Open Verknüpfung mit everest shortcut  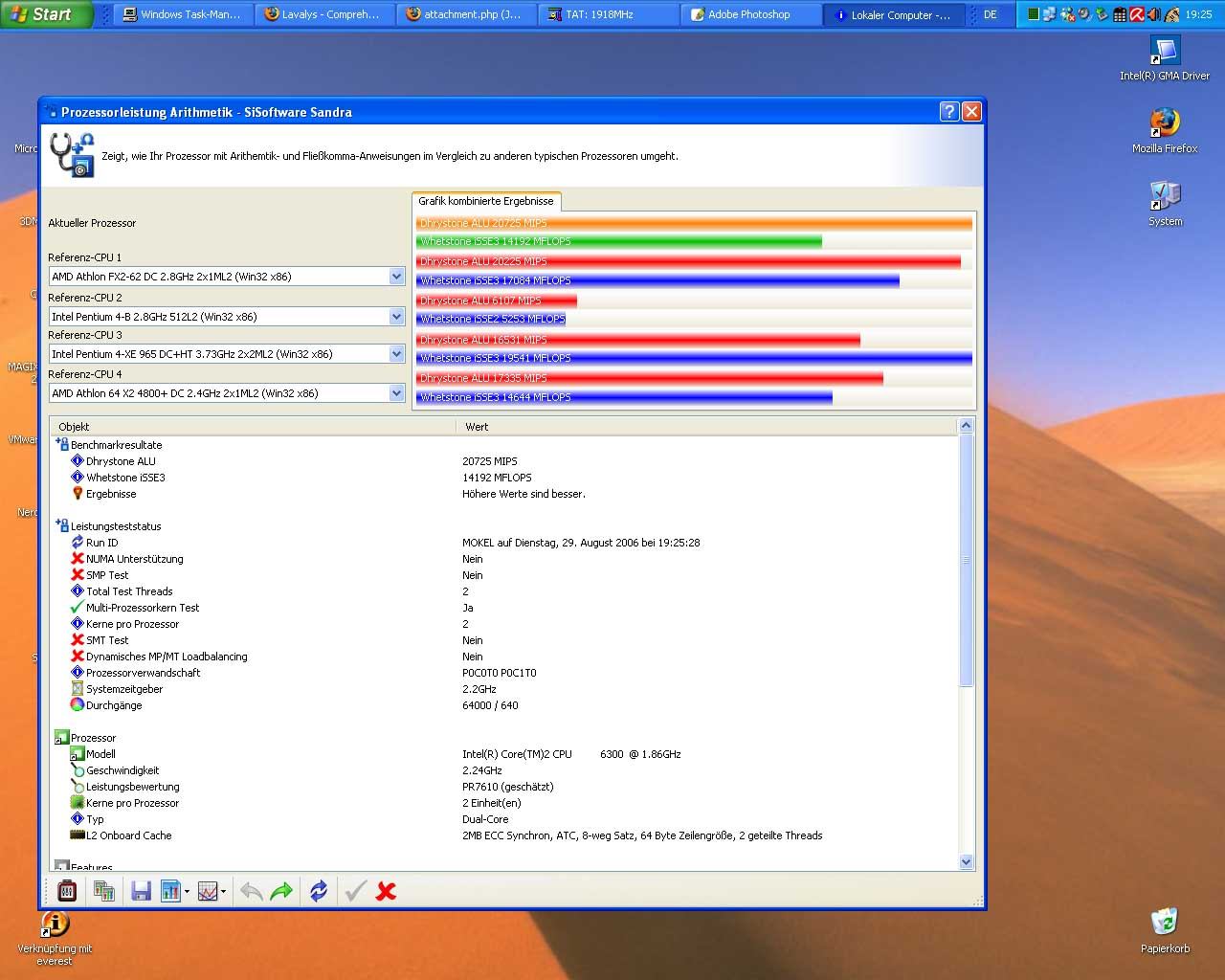tap(55, 938)
